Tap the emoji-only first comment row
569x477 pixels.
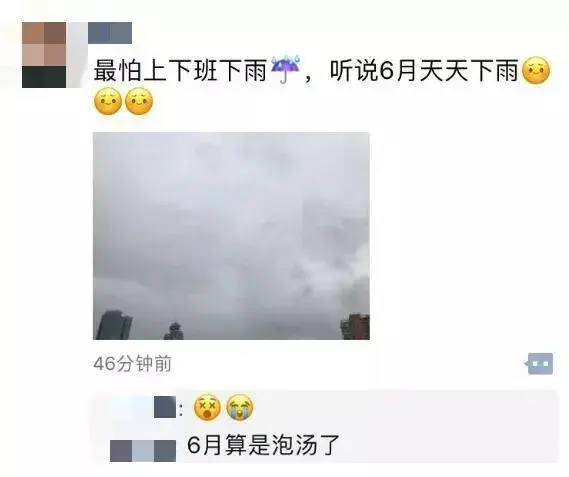tap(323, 407)
